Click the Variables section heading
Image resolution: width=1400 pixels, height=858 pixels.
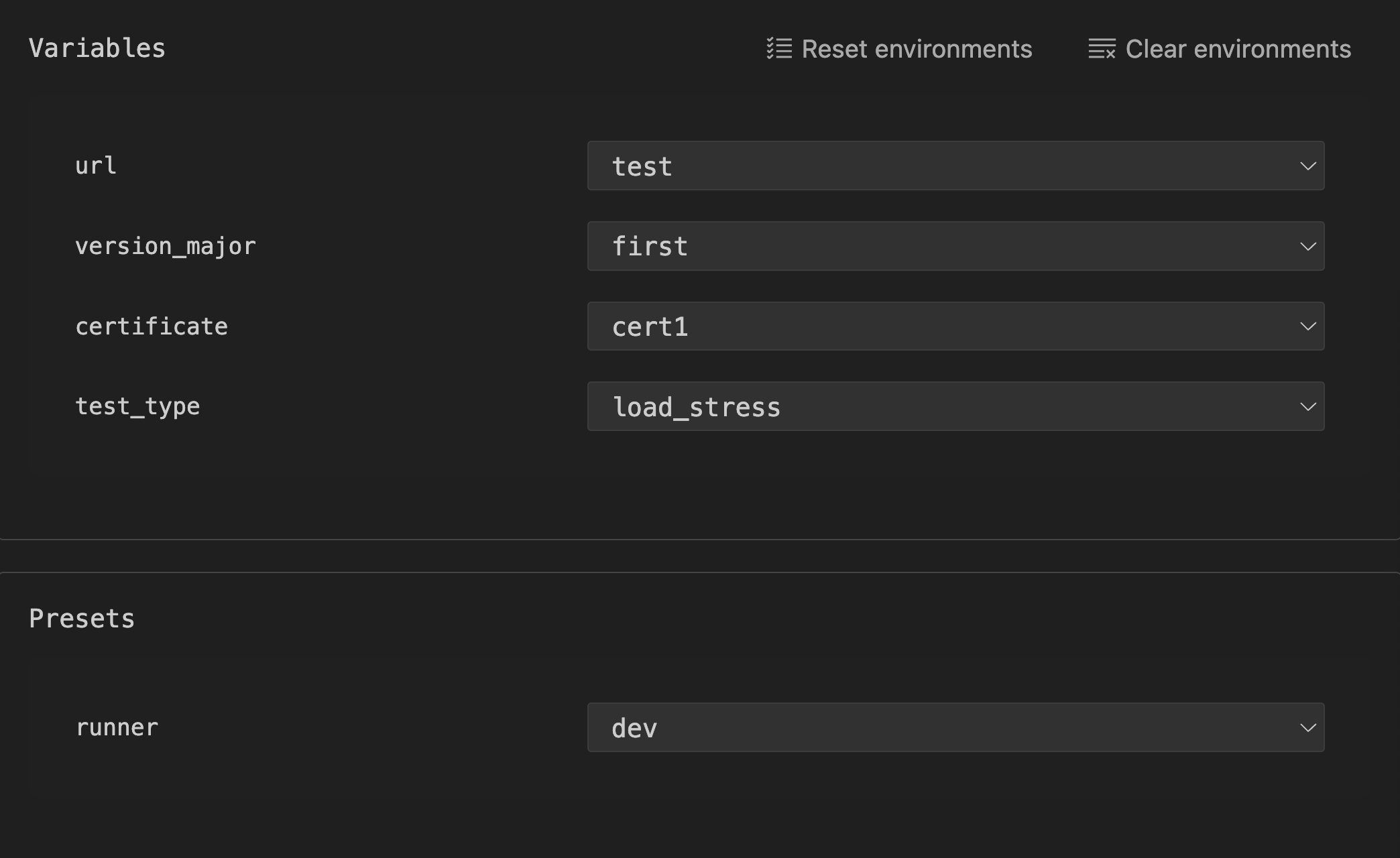point(97,48)
